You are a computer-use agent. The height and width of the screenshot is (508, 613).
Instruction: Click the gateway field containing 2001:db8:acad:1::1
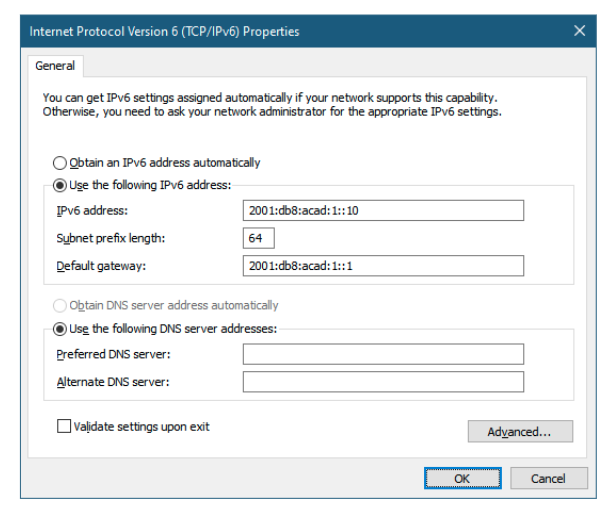(383, 265)
